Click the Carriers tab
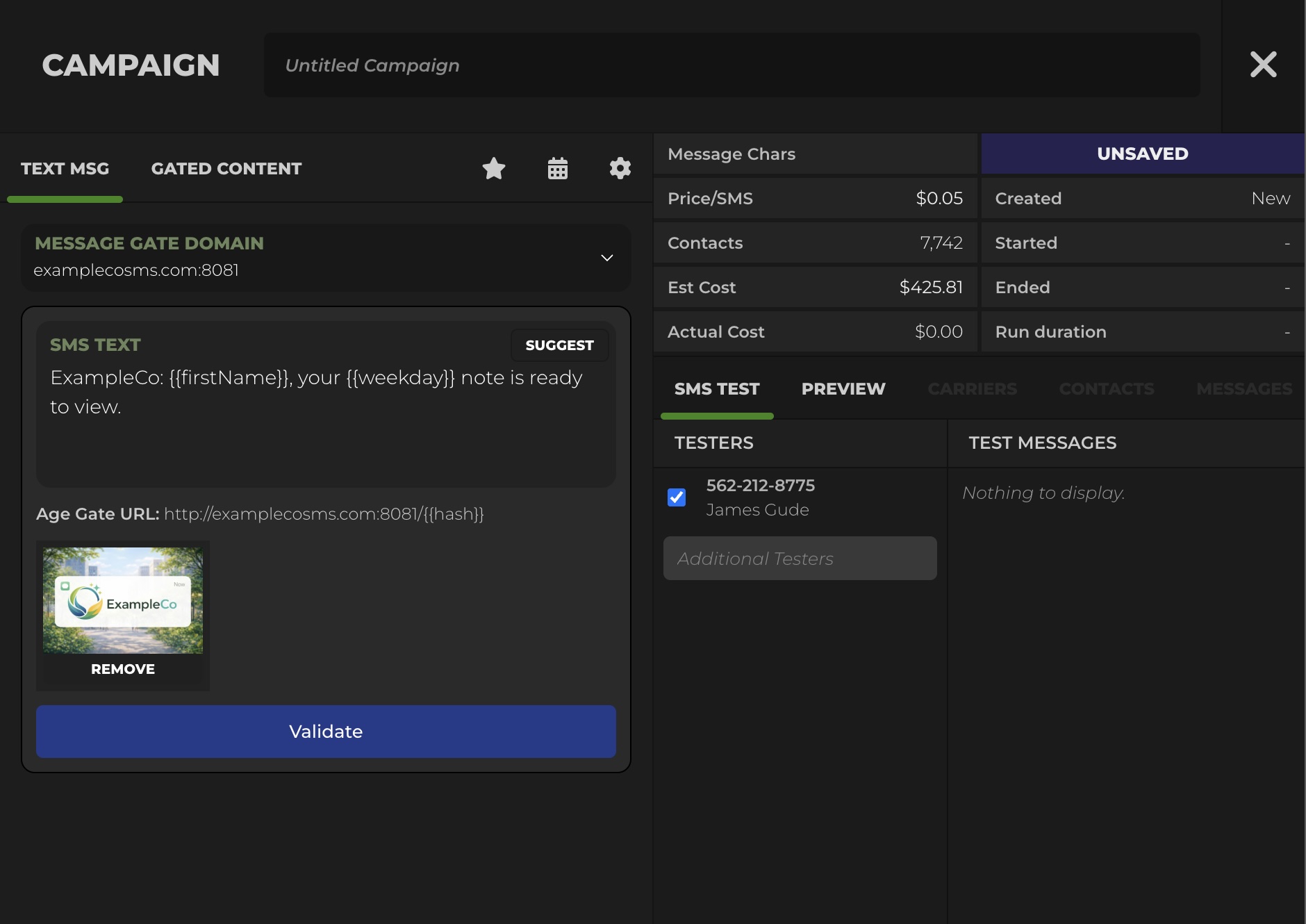Image resolution: width=1306 pixels, height=924 pixels. tap(972, 389)
